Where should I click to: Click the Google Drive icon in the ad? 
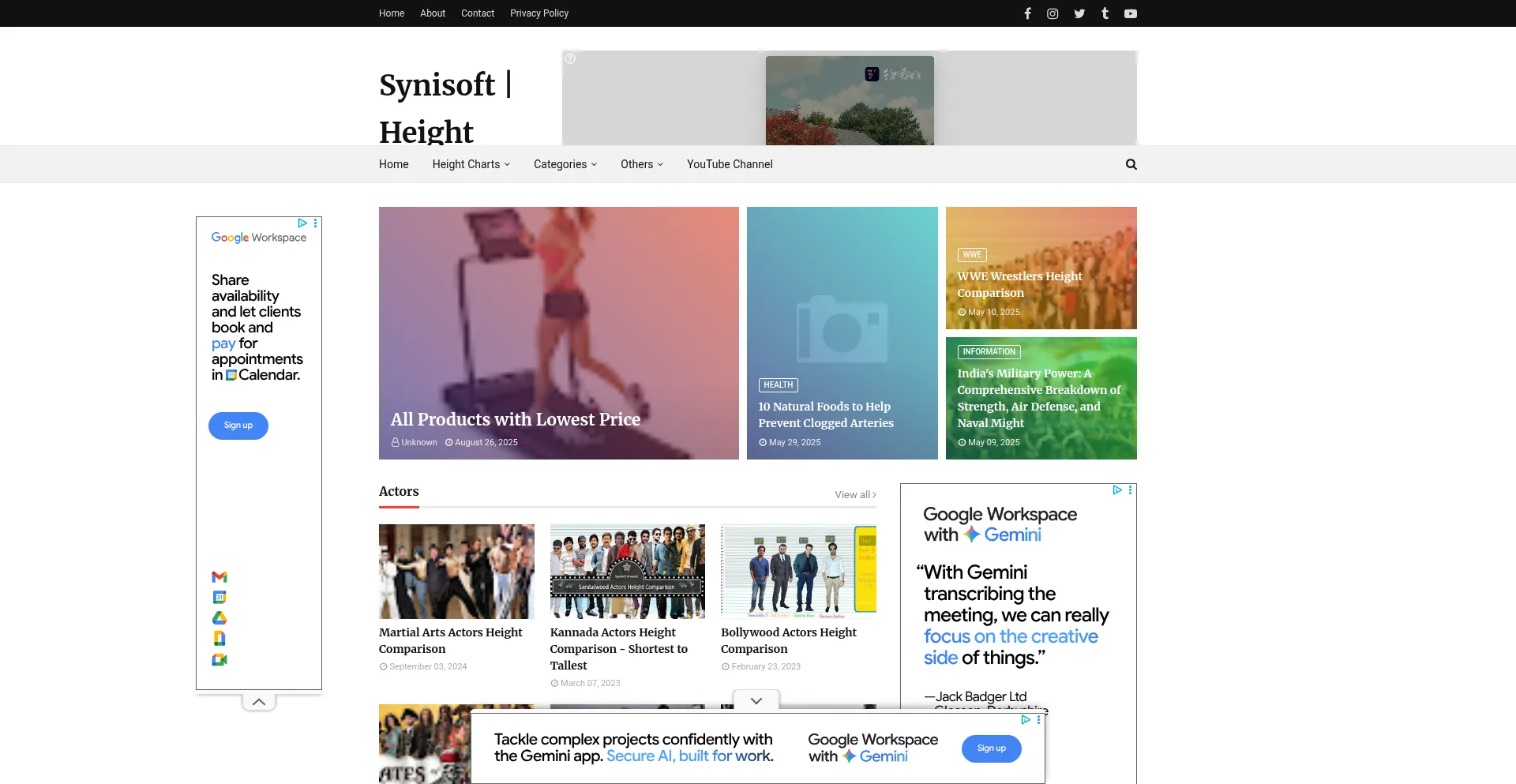point(219,617)
